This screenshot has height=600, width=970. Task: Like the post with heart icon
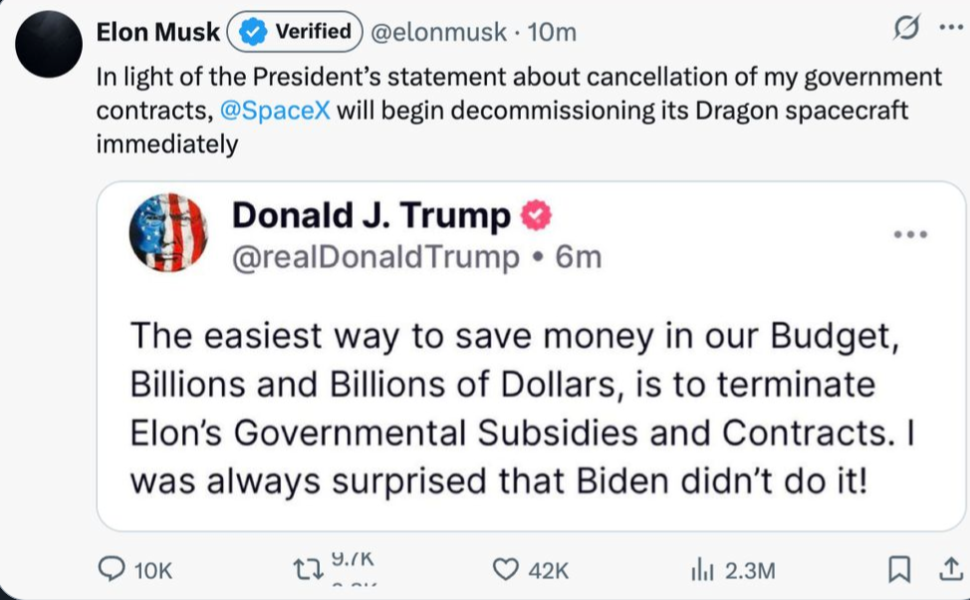(507, 570)
